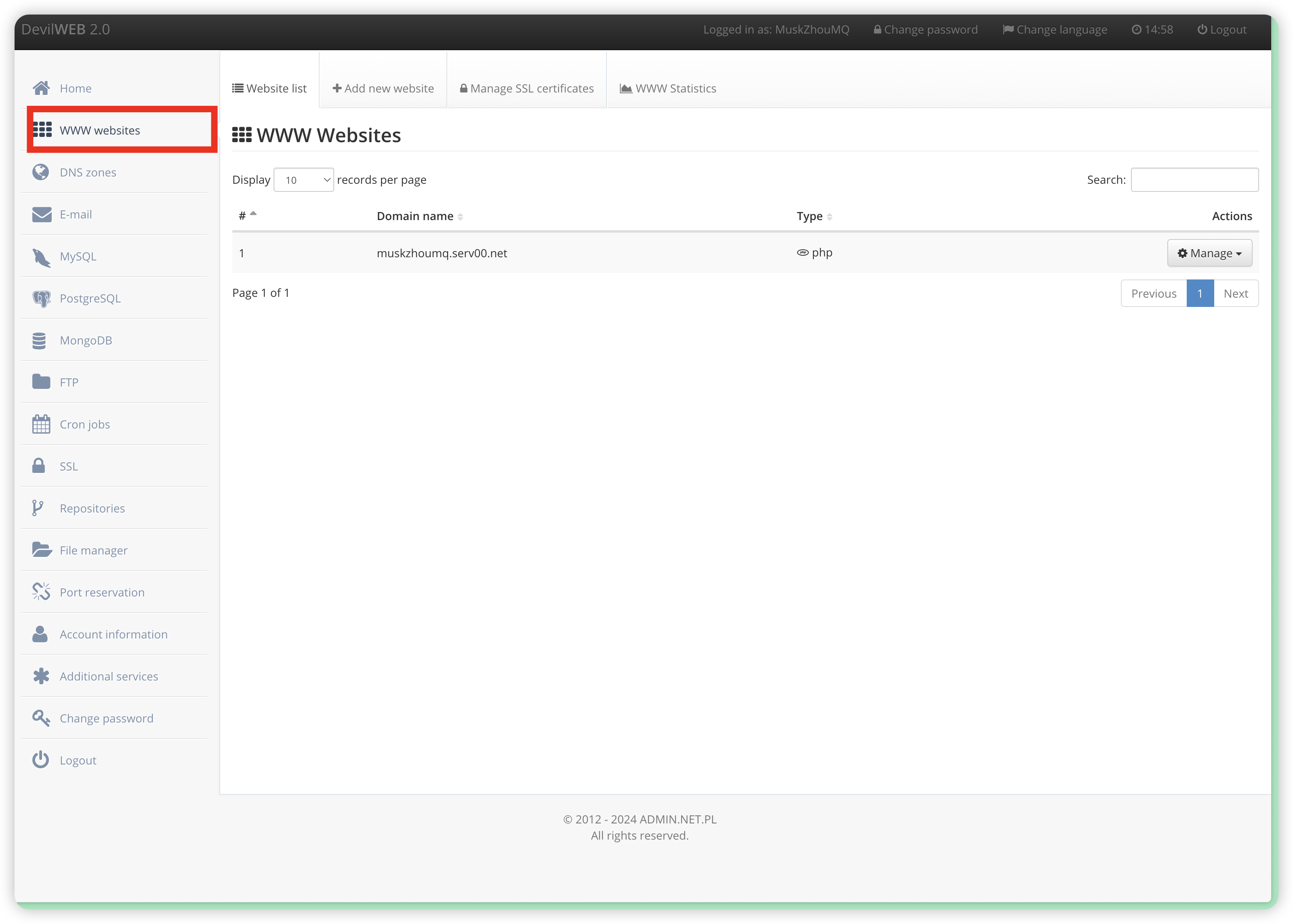Click the Port reservation broken-link icon
The width and height of the screenshot is (1293, 924).
[x=41, y=592]
